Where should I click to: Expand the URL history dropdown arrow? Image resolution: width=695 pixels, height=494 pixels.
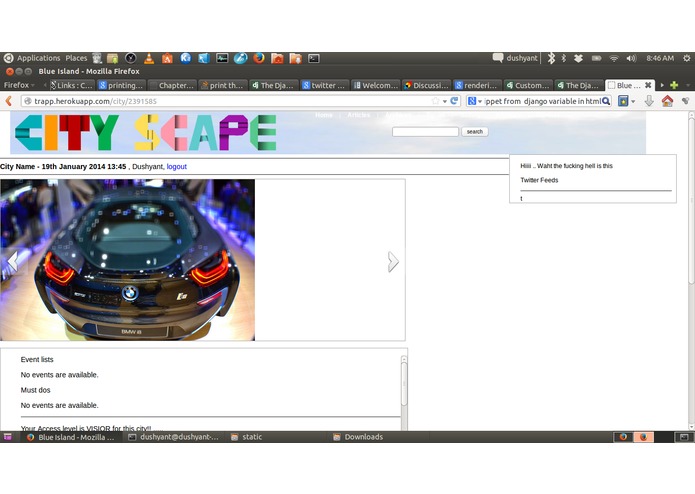pyautogui.click(x=445, y=101)
